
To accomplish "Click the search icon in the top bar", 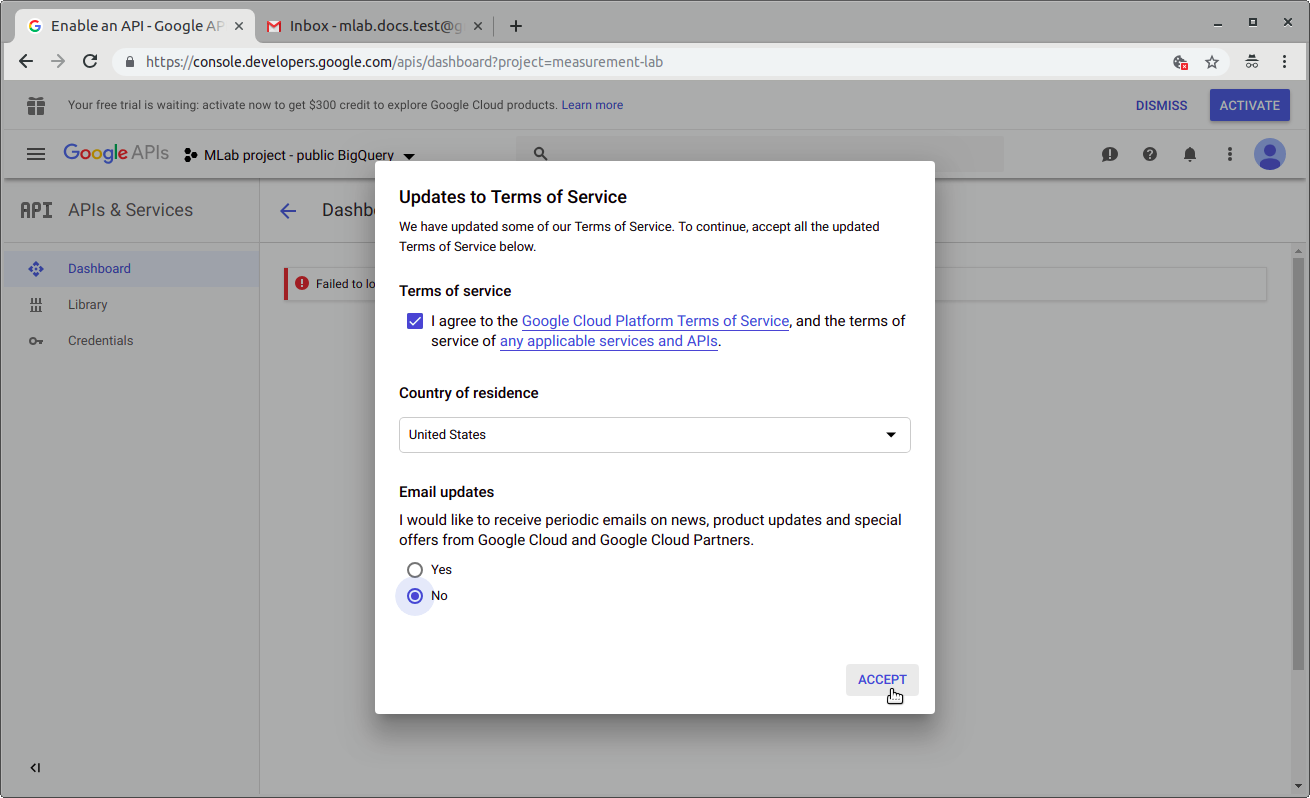I will 540,153.
